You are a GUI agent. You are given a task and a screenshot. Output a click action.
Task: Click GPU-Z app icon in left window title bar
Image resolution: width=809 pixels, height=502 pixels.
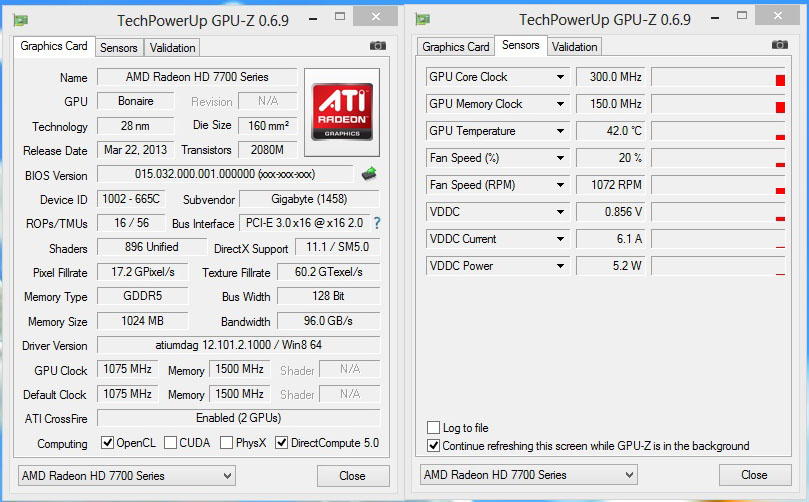tap(21, 21)
